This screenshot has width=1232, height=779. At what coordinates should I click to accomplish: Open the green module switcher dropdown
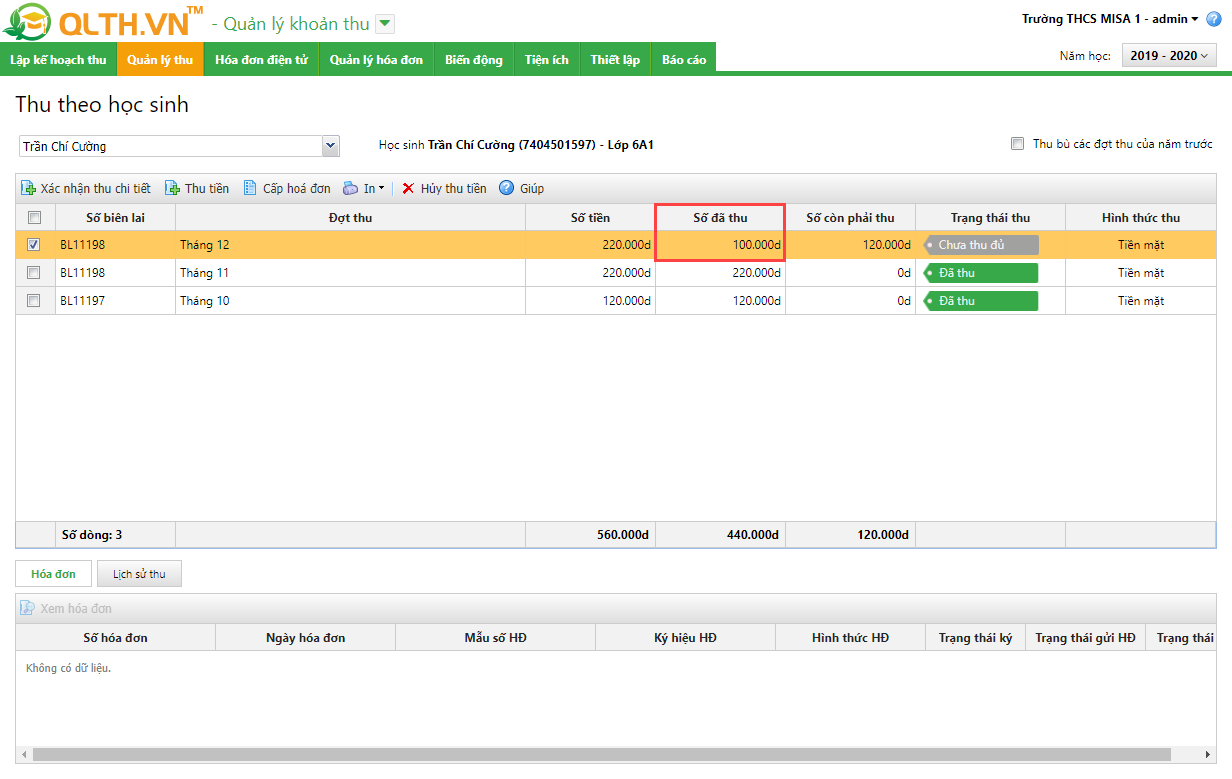385,24
